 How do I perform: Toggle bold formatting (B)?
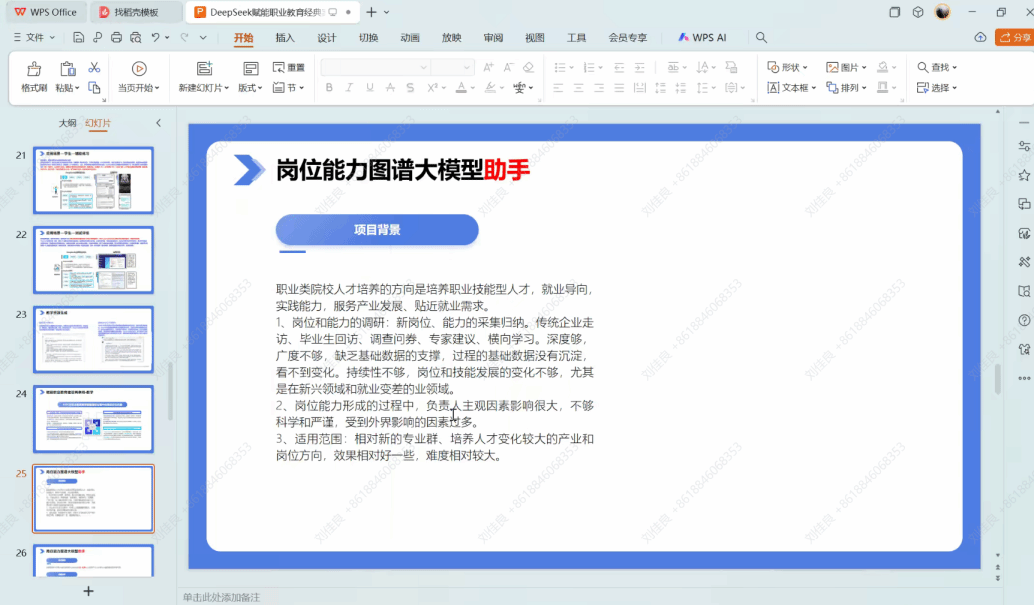tap(329, 88)
